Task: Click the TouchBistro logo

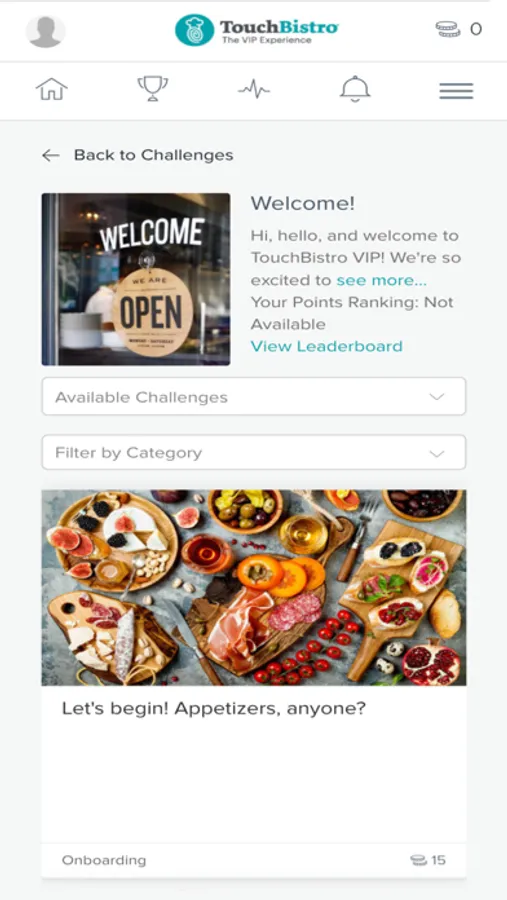Action: click(x=257, y=30)
